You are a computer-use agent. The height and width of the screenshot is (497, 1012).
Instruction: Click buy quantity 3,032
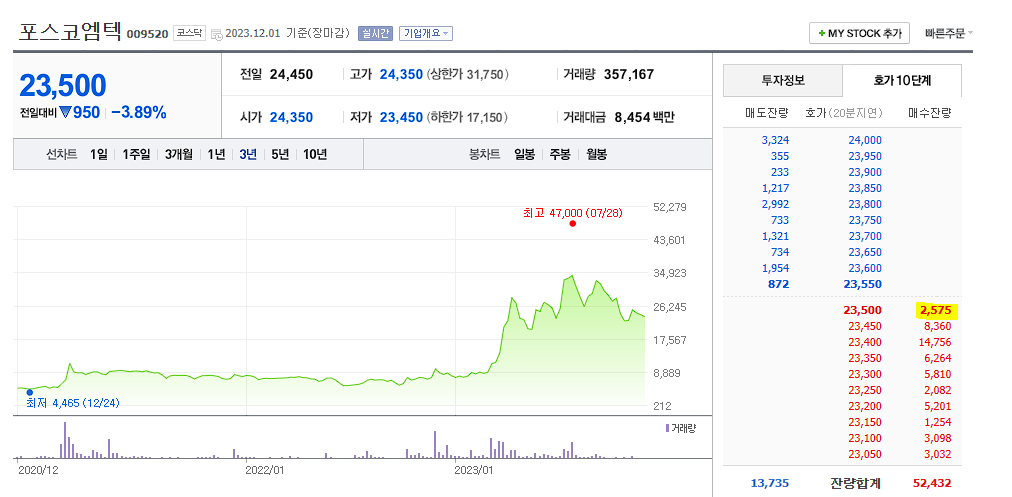click(x=938, y=454)
